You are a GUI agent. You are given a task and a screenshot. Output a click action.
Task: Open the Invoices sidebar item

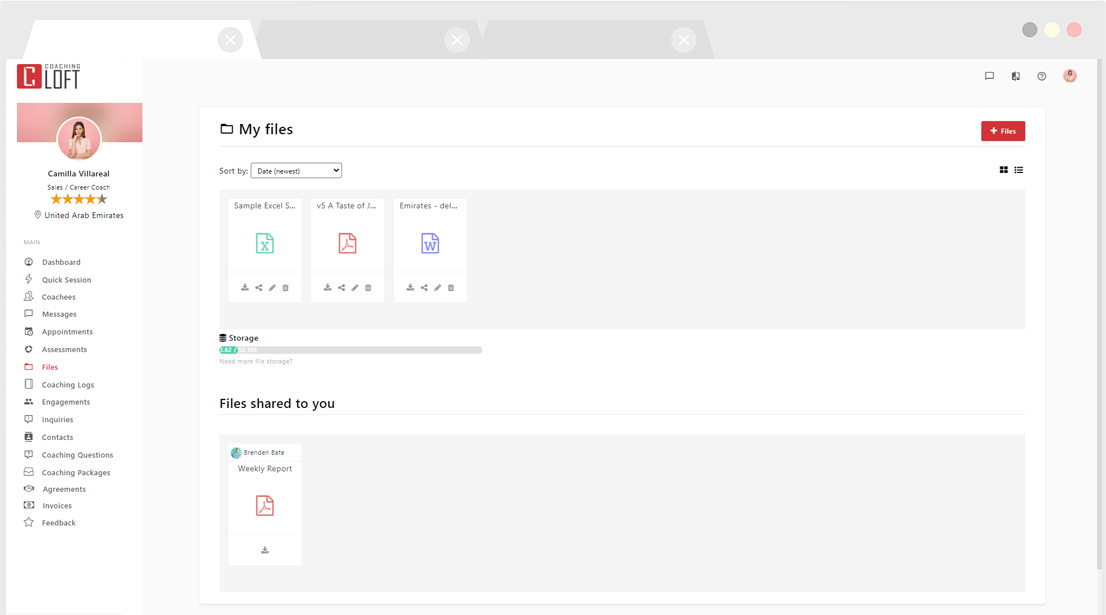tap(57, 506)
